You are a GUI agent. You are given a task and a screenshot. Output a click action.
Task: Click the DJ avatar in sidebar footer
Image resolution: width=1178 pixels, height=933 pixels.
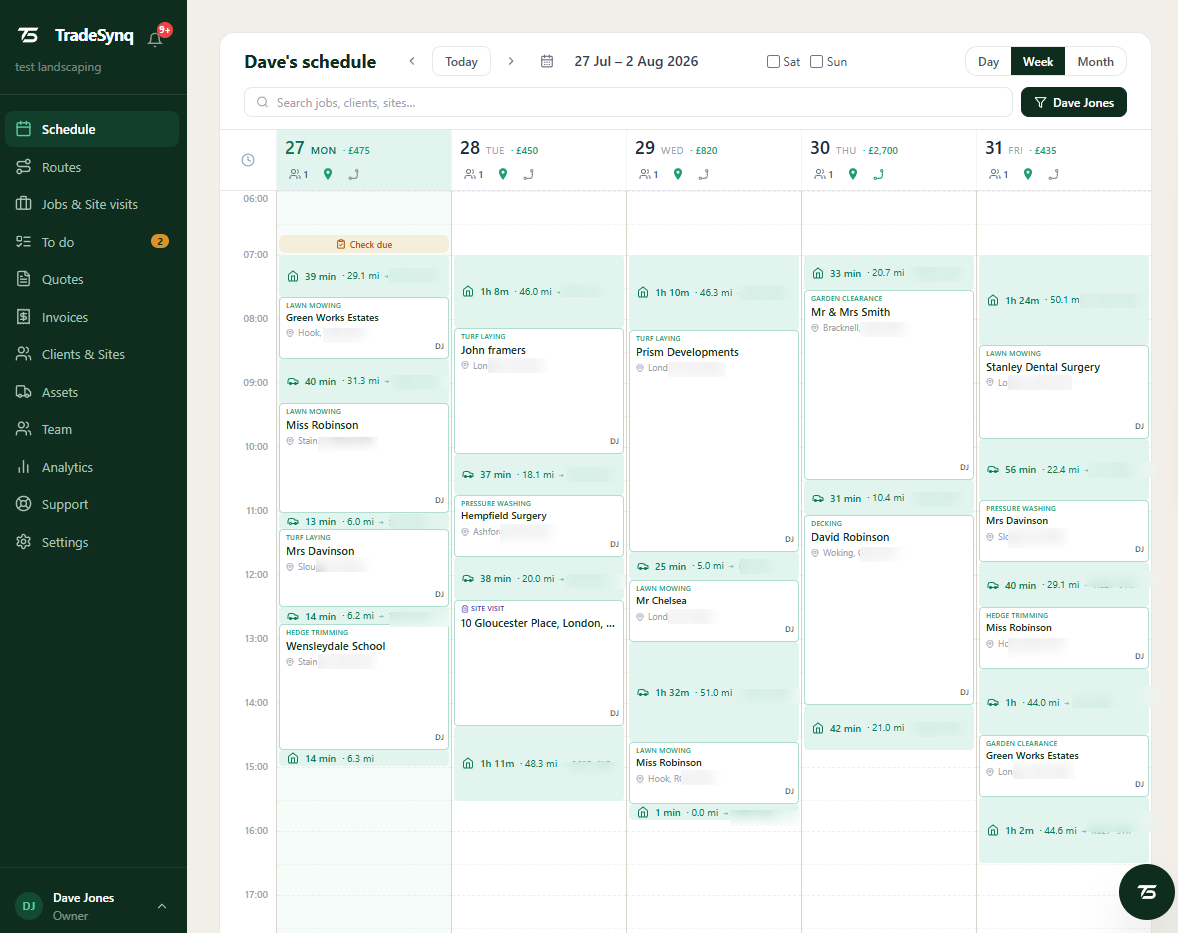point(29,906)
